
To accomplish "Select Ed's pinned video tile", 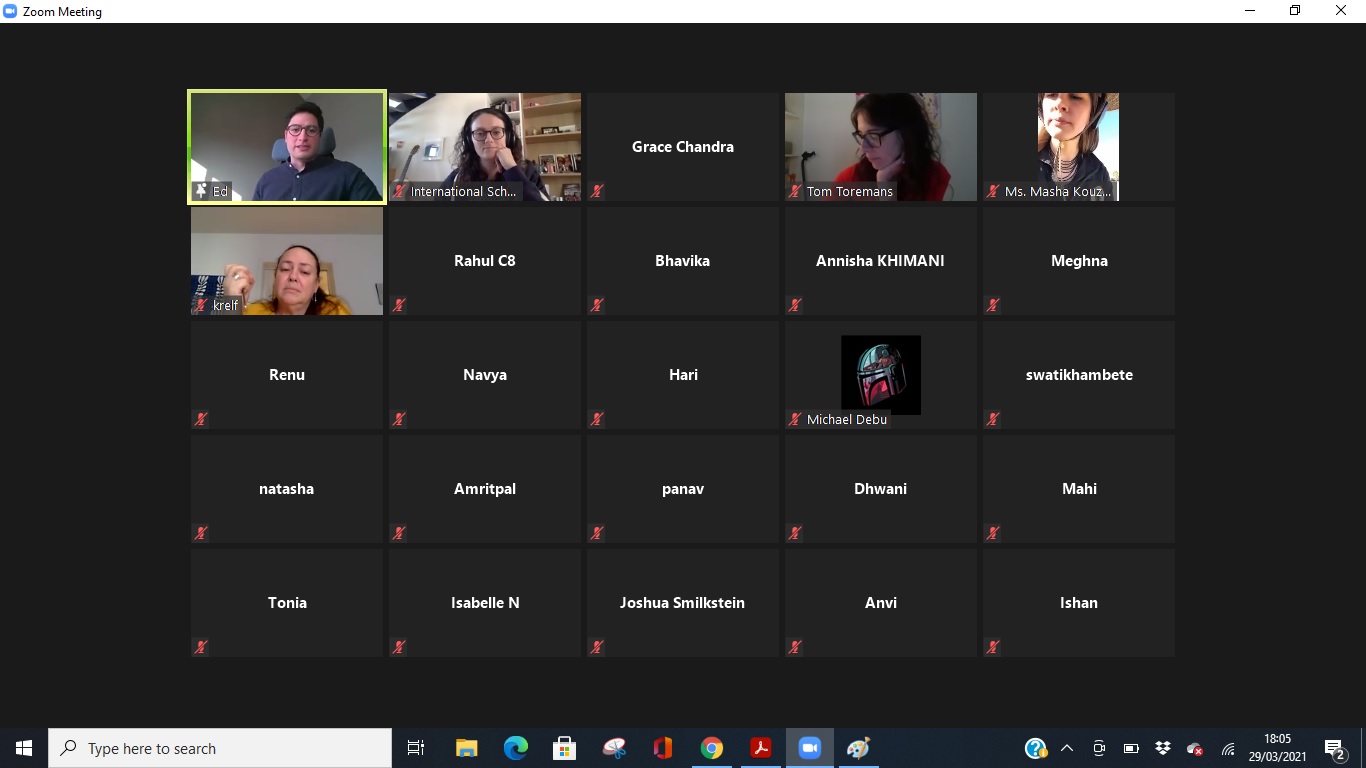I will coord(287,147).
